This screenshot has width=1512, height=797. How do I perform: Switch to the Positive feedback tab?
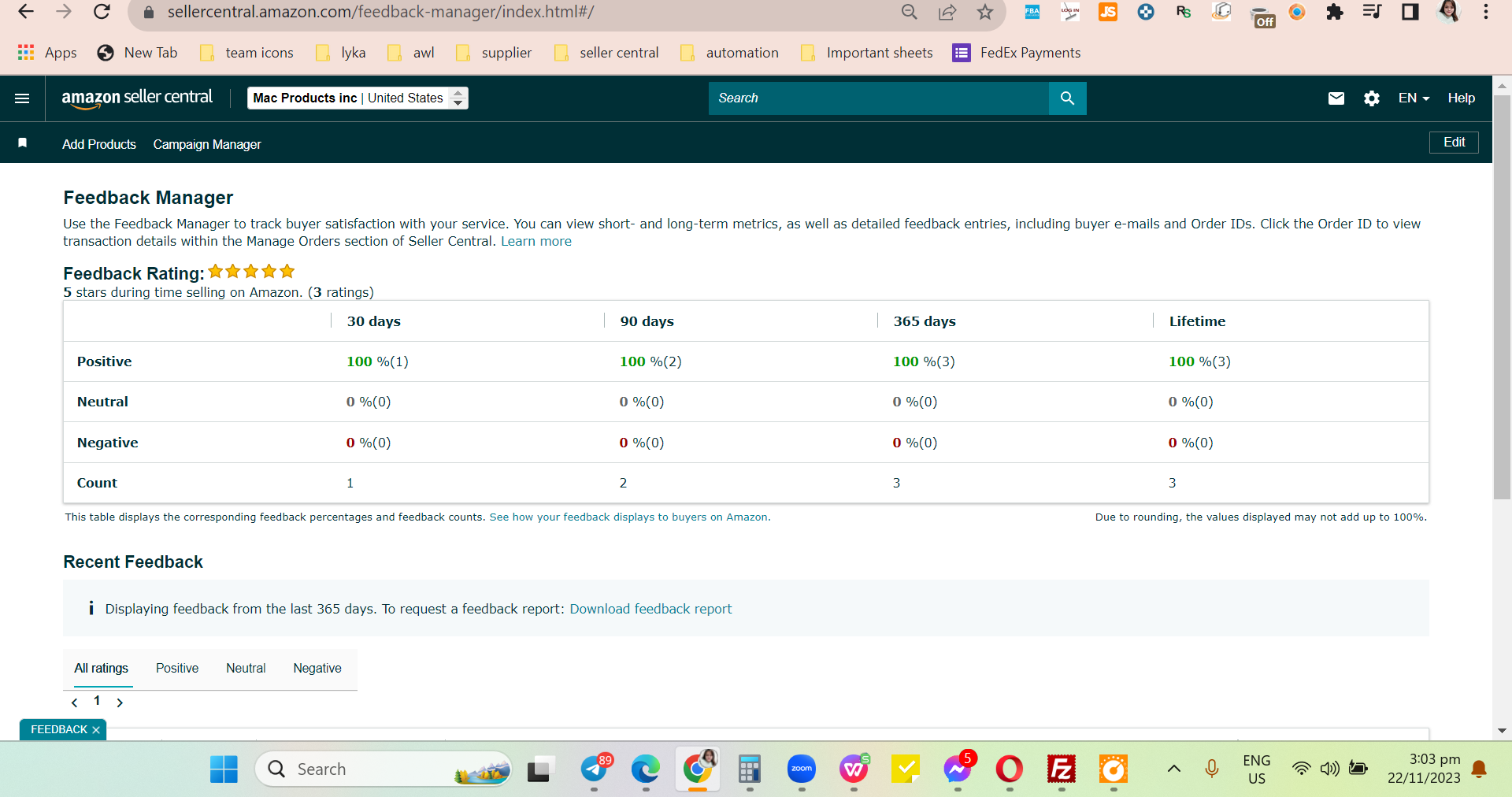tap(177, 668)
